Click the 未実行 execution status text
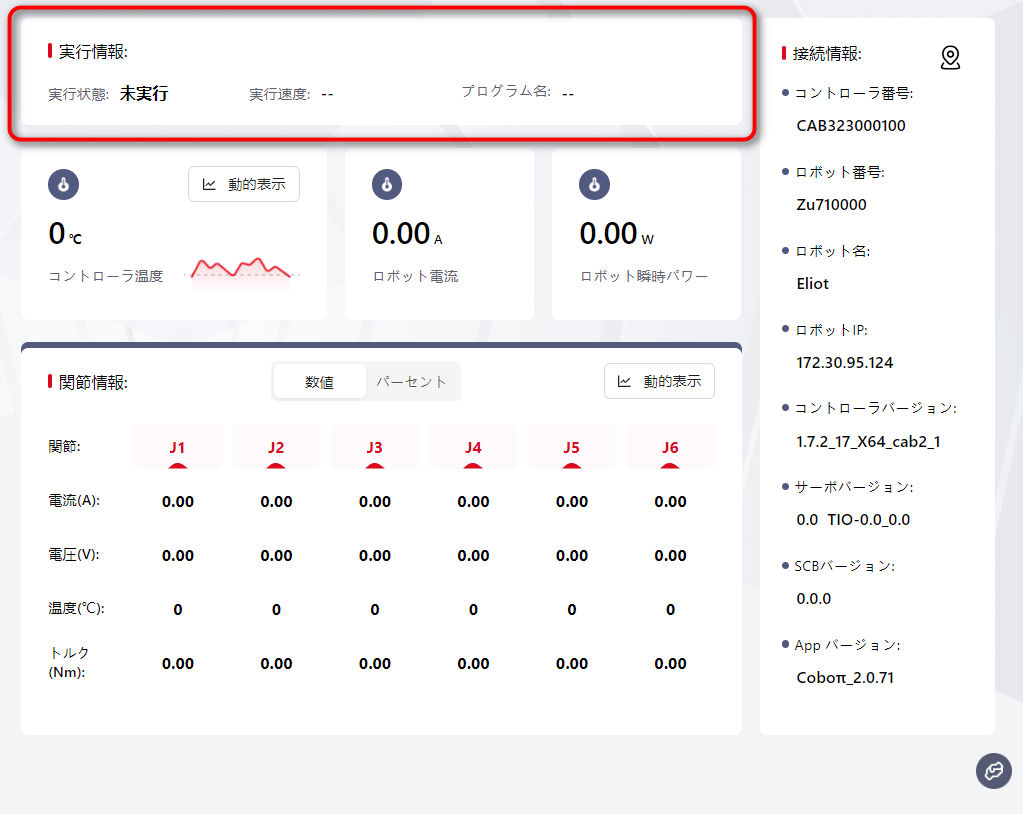Viewport: 1023px width, 814px height. pyautogui.click(x=144, y=94)
